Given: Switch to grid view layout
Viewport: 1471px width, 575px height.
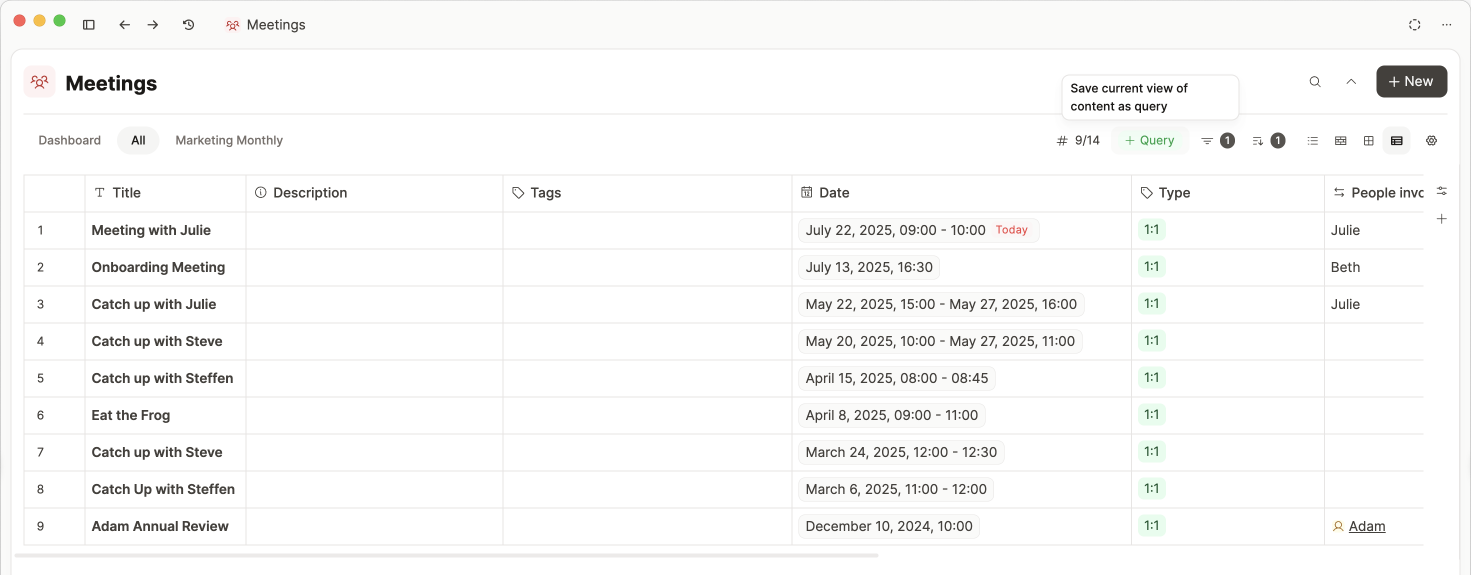Looking at the screenshot, I should (1369, 141).
